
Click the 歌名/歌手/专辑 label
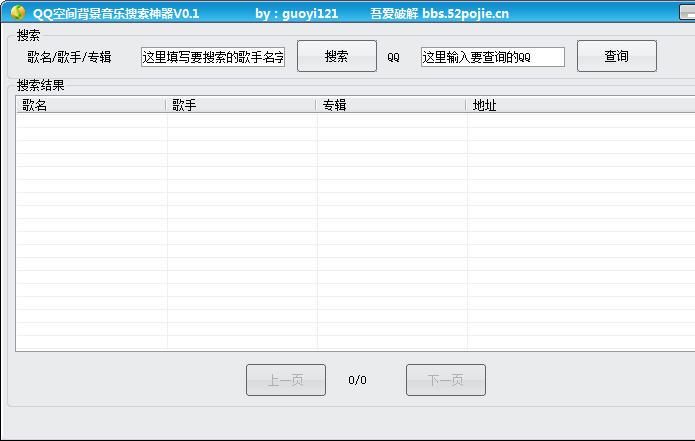click(69, 57)
